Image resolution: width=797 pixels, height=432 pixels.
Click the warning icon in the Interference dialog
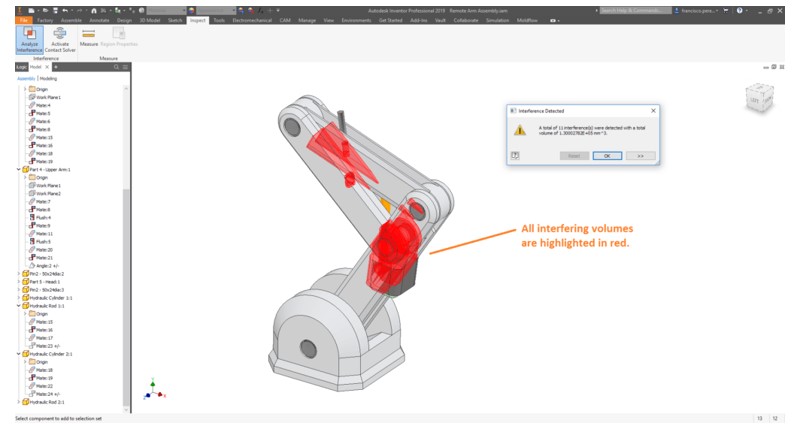[519, 130]
